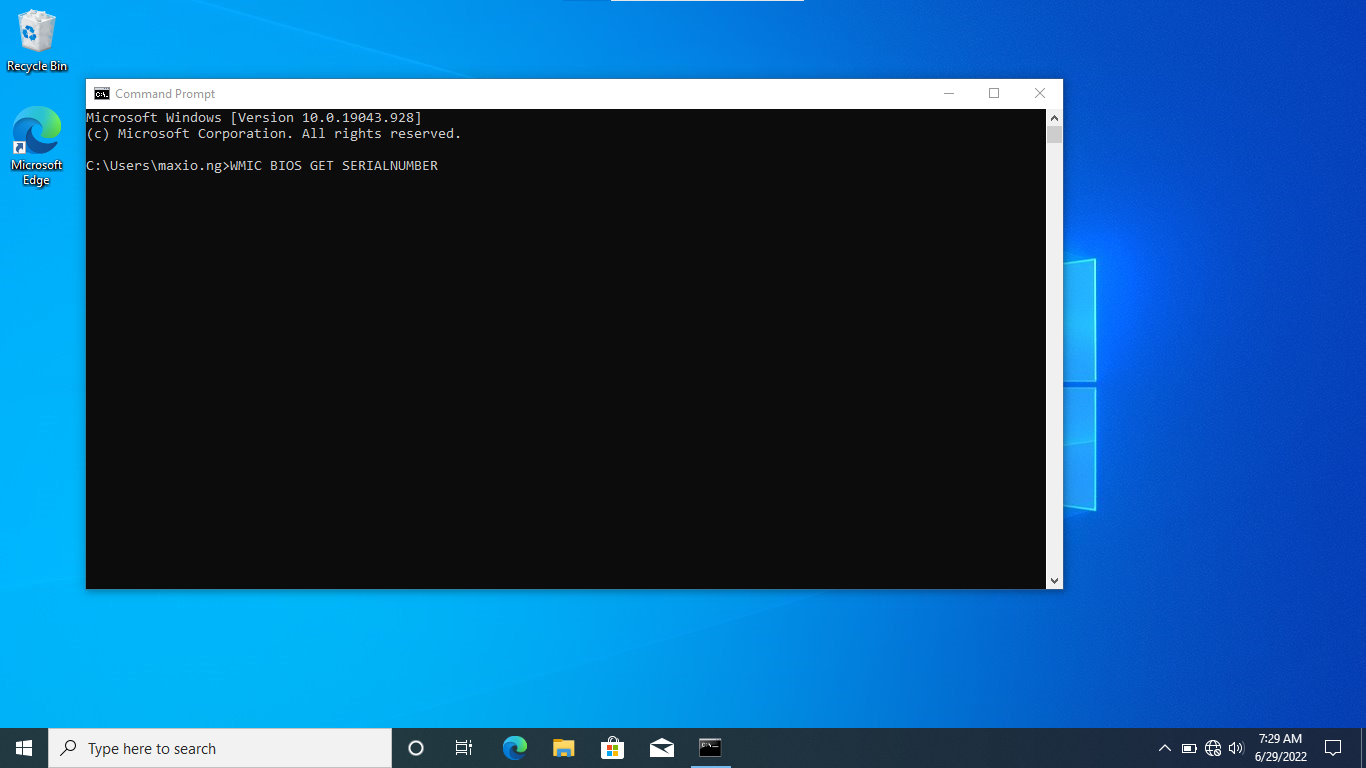Open the Start menu
Viewport: 1366px width, 768px height.
pos(22,747)
